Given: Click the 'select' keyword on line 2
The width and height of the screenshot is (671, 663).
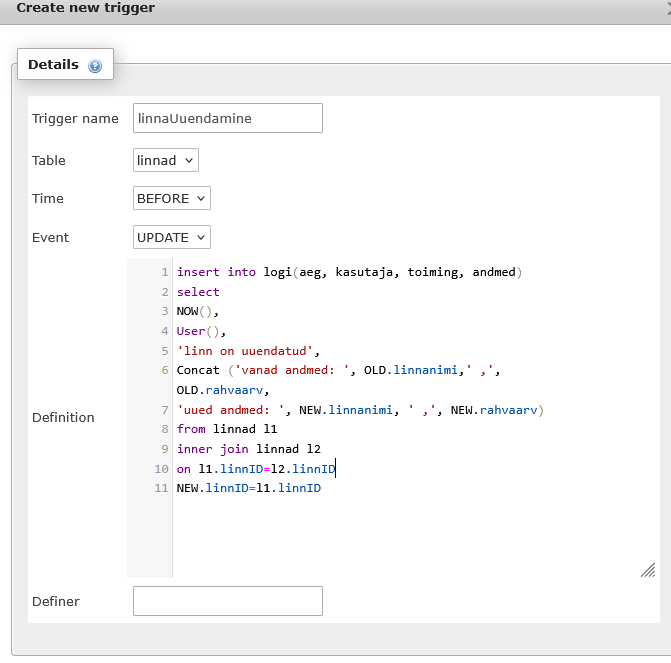Looking at the screenshot, I should coord(198,292).
